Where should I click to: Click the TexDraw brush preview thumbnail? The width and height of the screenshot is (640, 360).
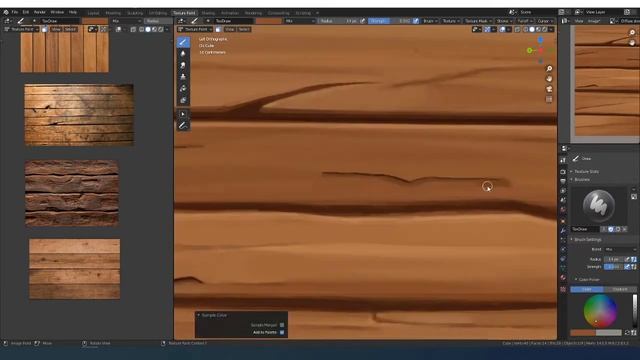point(598,205)
